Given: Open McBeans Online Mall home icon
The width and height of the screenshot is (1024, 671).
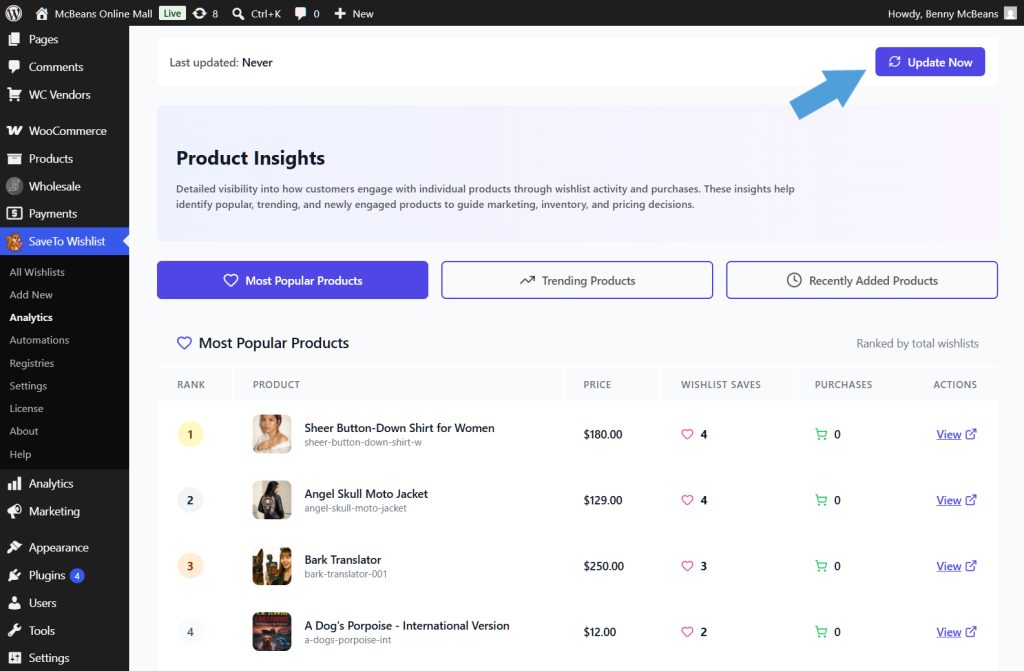Looking at the screenshot, I should (x=42, y=13).
